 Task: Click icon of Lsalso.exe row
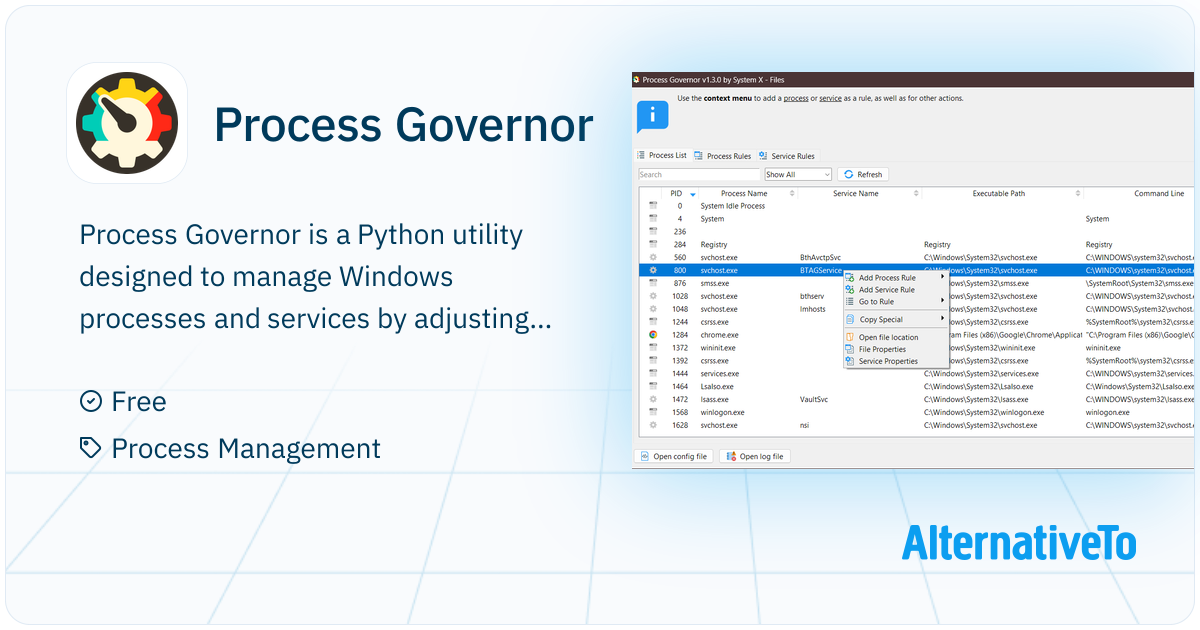coord(652,386)
